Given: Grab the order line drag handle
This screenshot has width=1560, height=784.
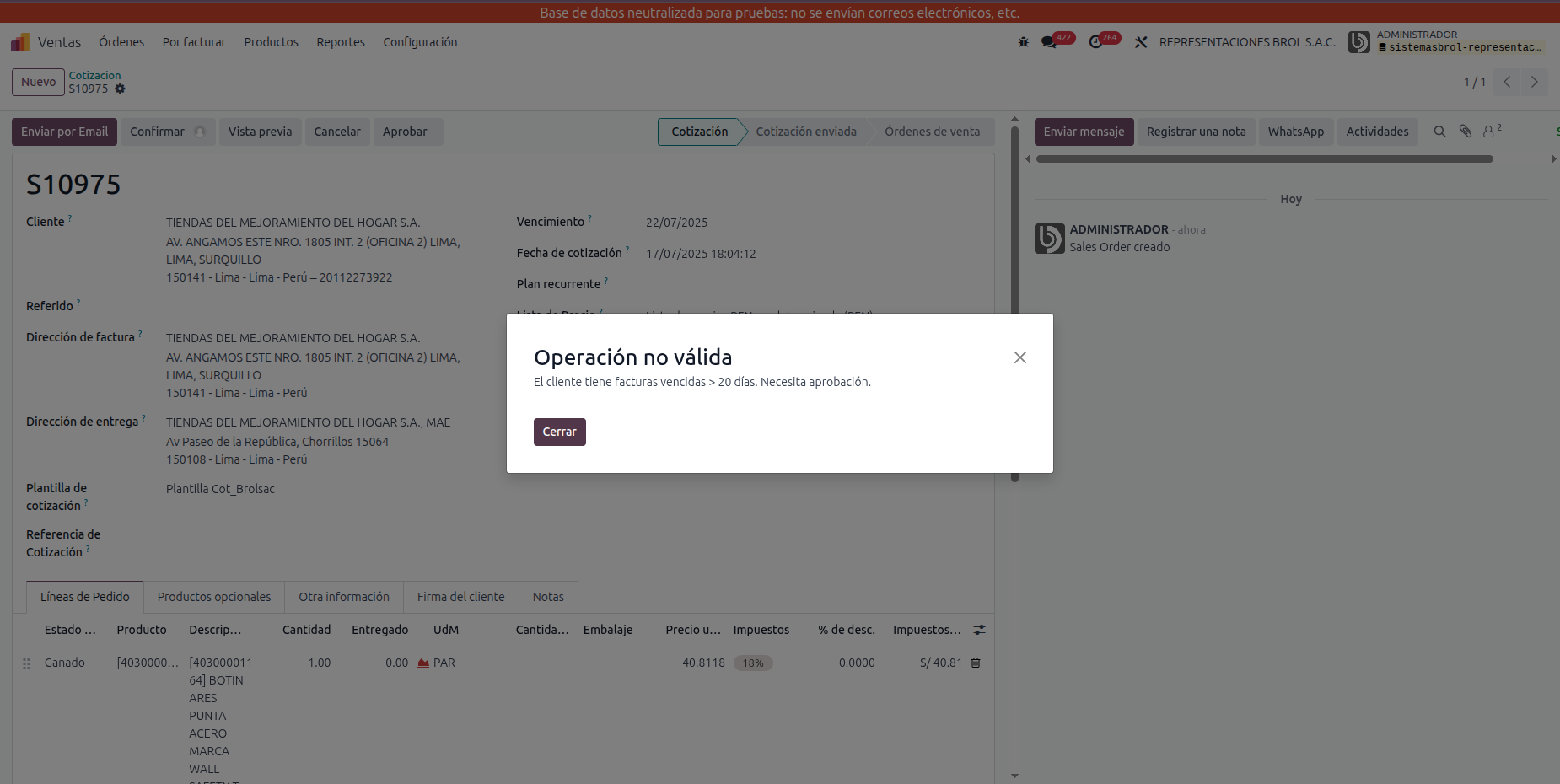Looking at the screenshot, I should click(x=26, y=663).
